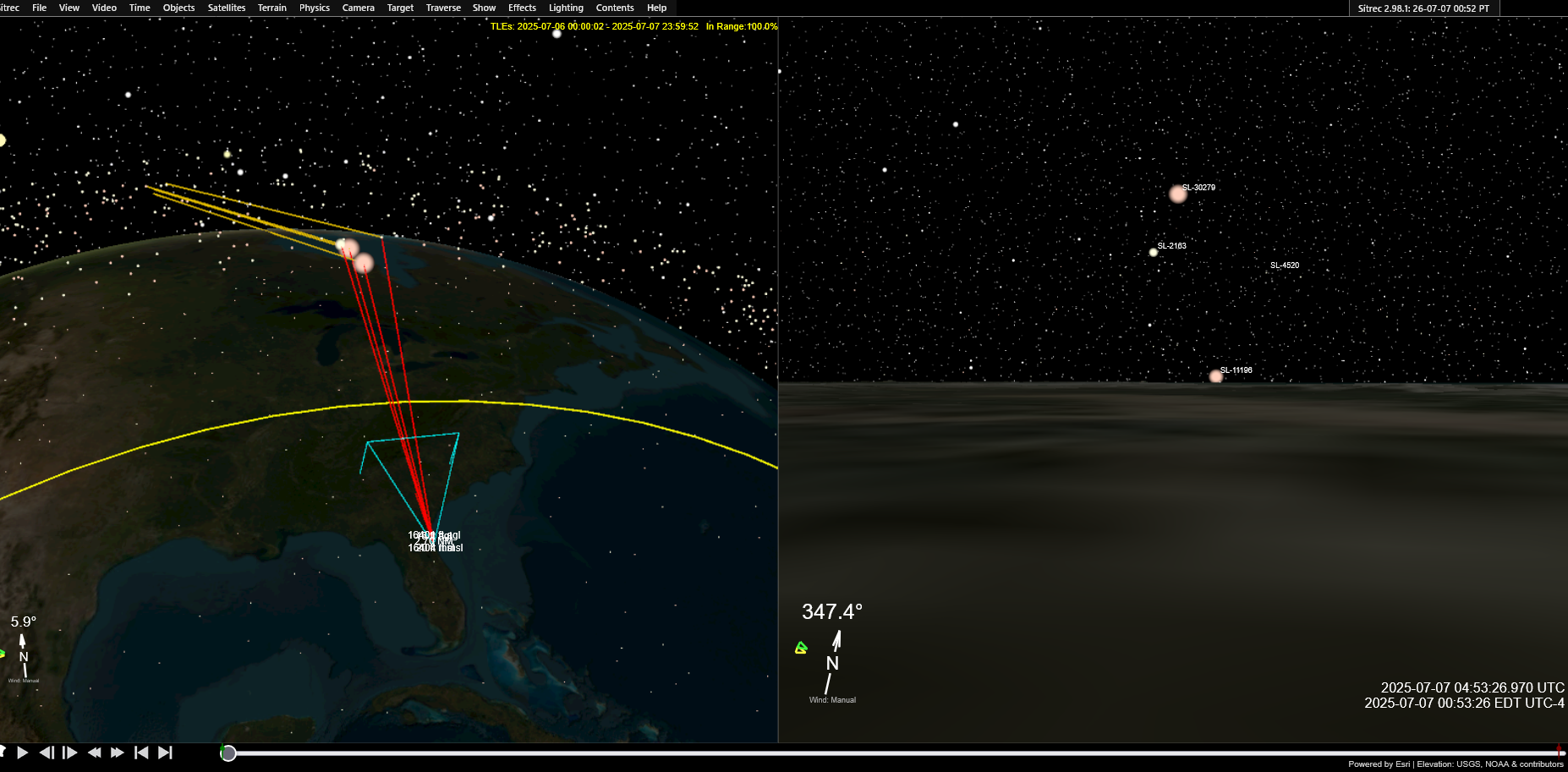Viewport: 1568px width, 772px height.
Task: Open the Effects menu
Action: point(522,8)
